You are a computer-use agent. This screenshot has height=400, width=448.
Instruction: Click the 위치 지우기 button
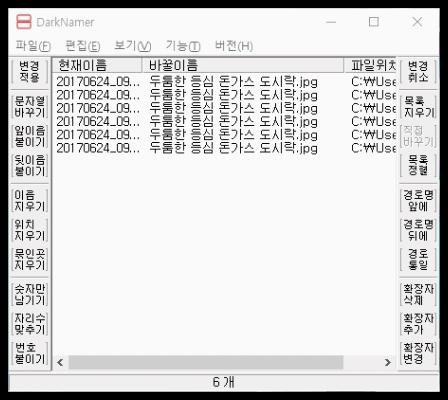tap(30, 230)
